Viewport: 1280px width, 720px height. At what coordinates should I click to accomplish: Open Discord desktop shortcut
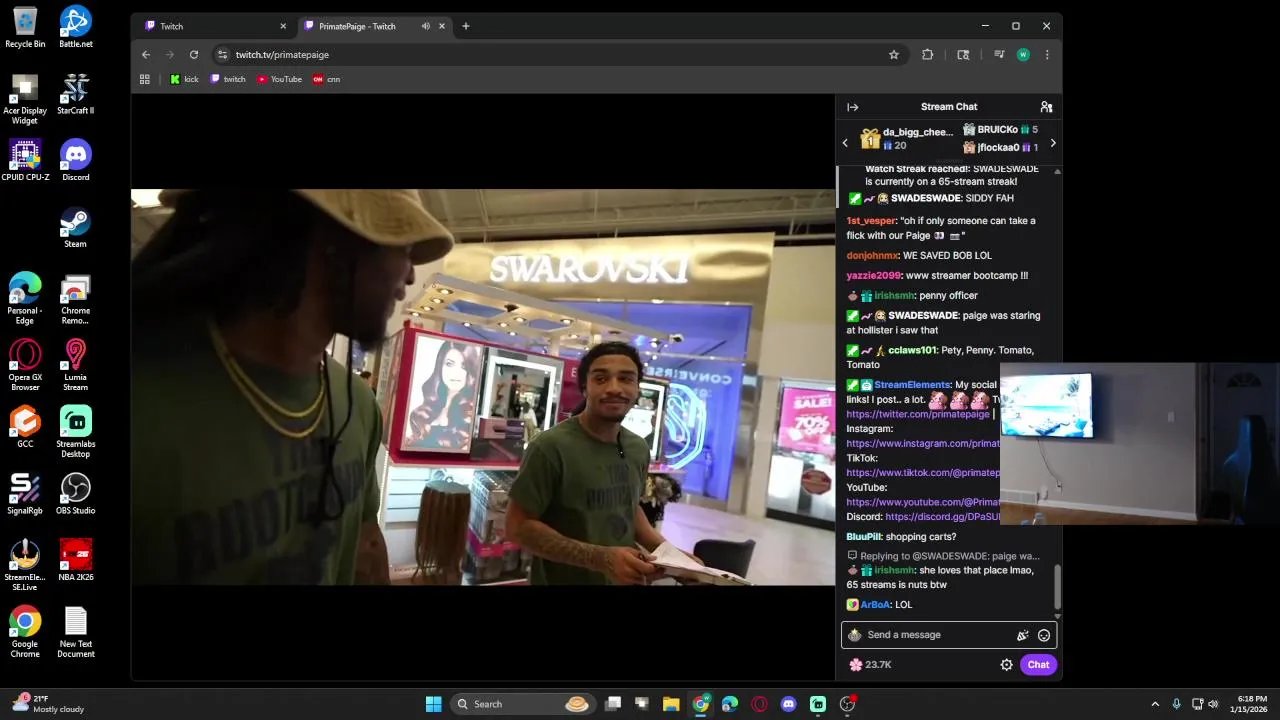(76, 160)
